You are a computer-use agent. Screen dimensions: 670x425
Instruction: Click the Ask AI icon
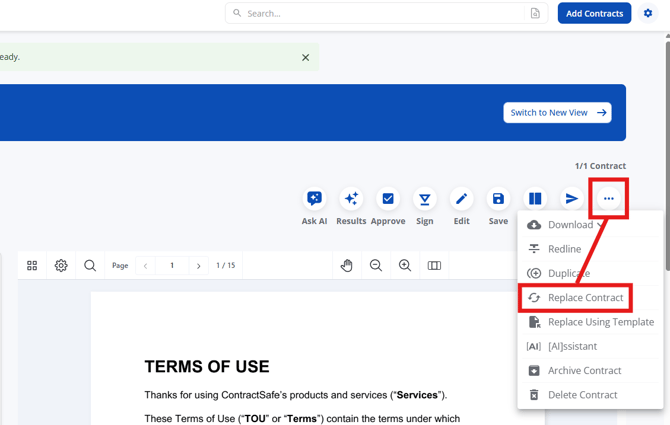pos(314,199)
